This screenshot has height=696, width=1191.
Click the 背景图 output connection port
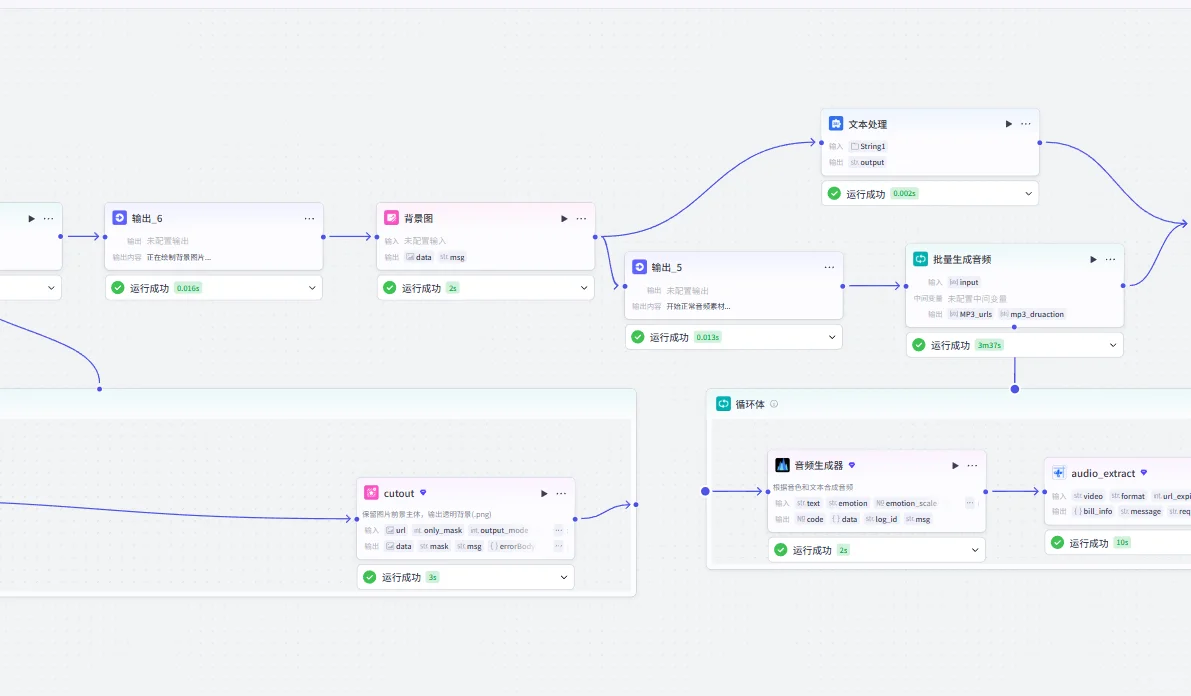595,237
